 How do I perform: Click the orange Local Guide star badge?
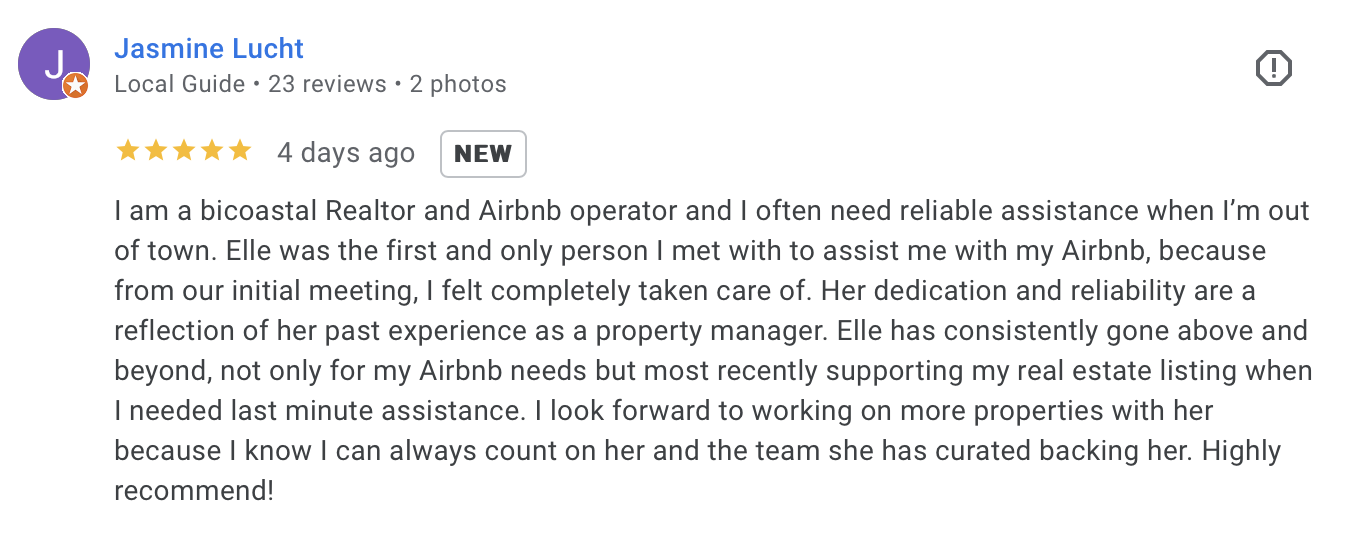point(76,87)
